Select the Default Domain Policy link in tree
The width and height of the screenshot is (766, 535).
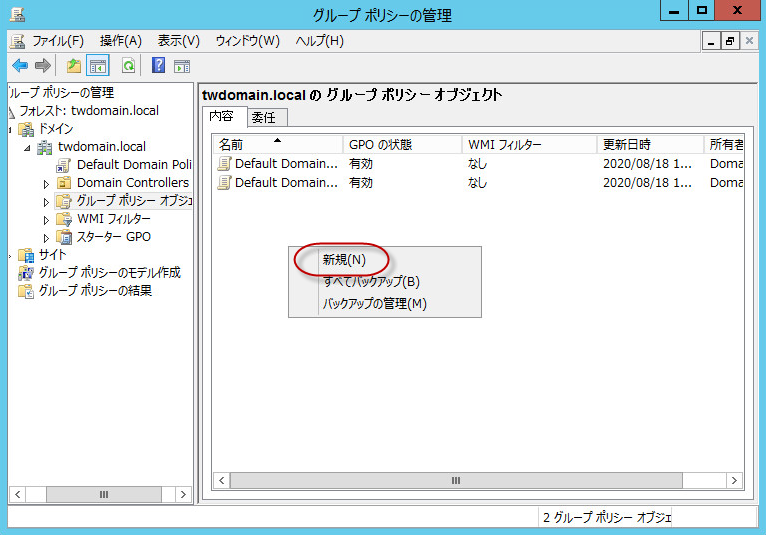coord(133,165)
